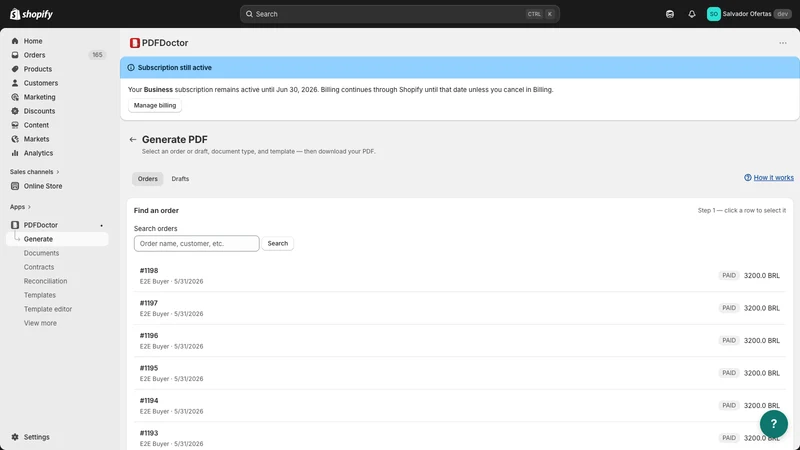The height and width of the screenshot is (450, 800).
Task: Switch to the Drafts tab
Action: pyautogui.click(x=180, y=179)
